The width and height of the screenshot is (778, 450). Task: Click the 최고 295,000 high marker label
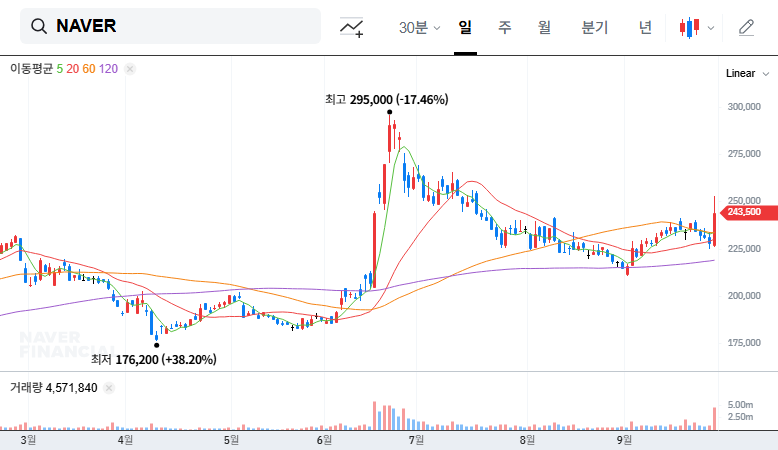point(387,100)
